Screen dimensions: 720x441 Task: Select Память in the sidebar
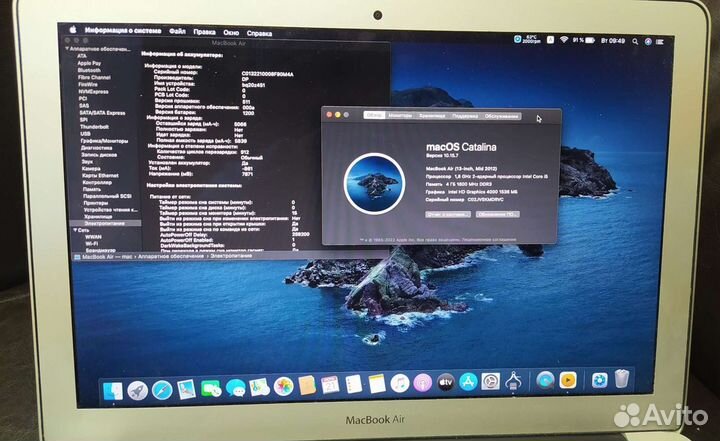[91, 189]
